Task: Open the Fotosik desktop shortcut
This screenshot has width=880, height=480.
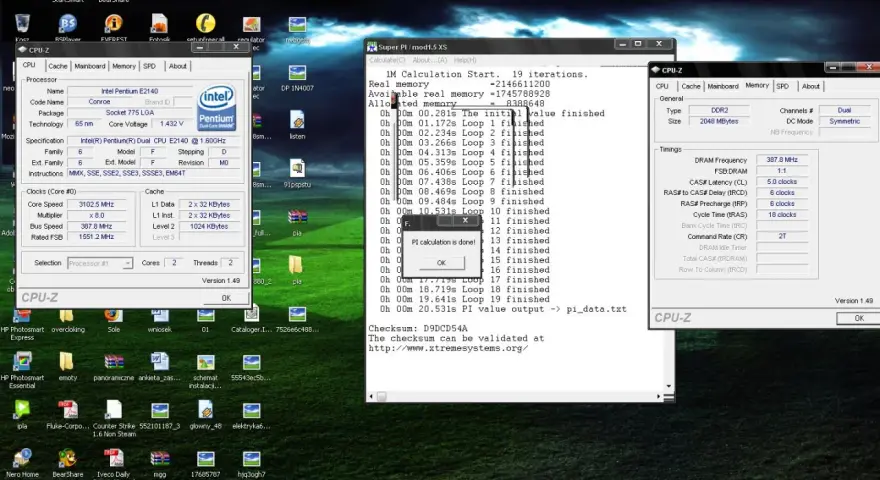Action: [x=160, y=26]
